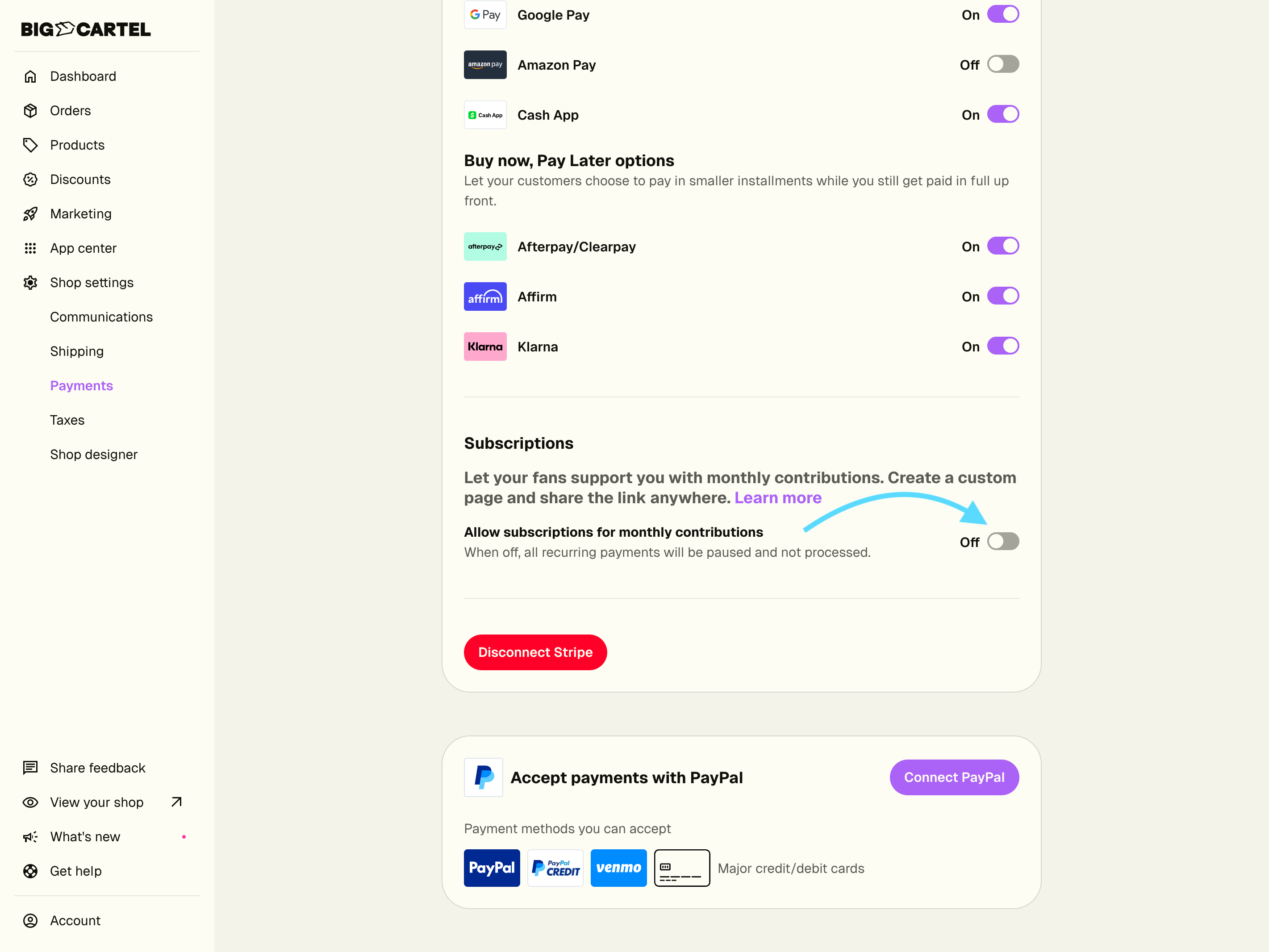The width and height of the screenshot is (1269, 952).
Task: Click the Marketing rocket icon
Action: tap(30, 214)
